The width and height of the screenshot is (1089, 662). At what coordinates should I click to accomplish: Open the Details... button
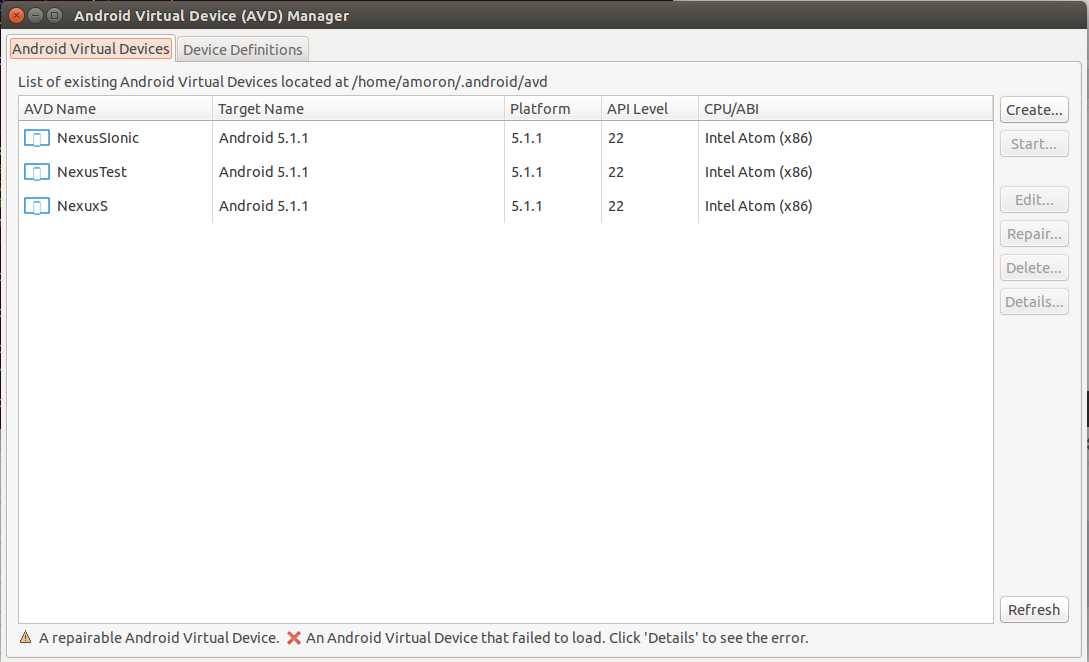click(1034, 302)
